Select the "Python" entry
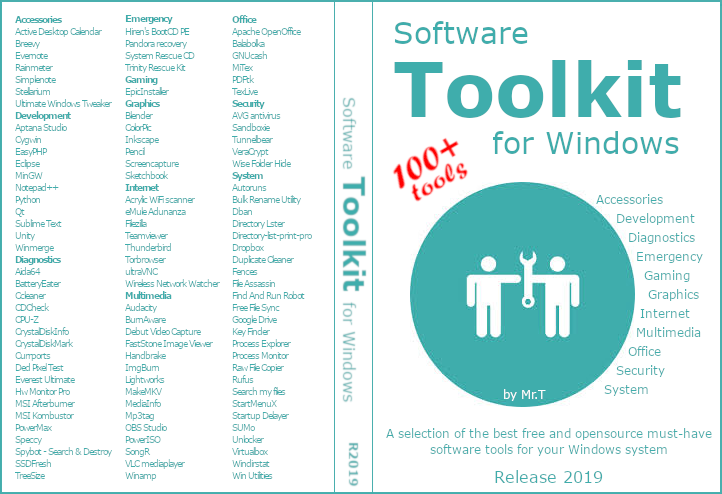 28,200
